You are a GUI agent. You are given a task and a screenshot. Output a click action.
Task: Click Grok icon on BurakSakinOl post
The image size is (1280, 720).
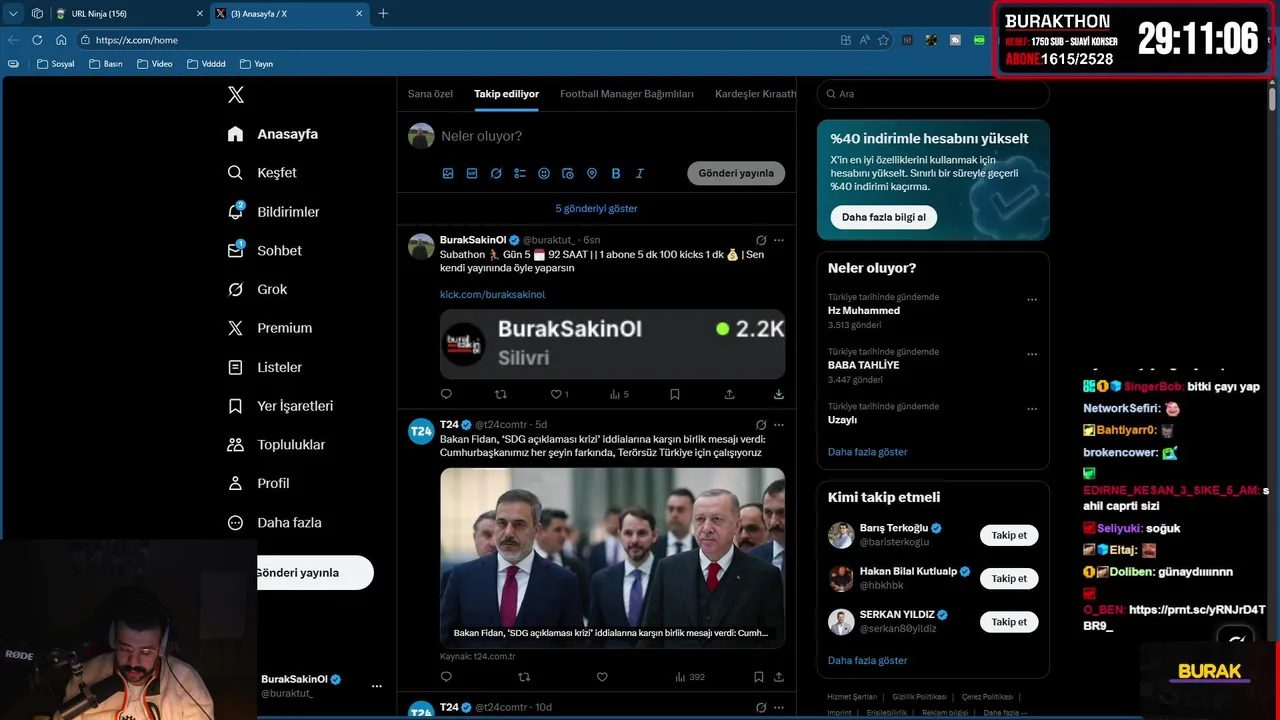click(761, 240)
